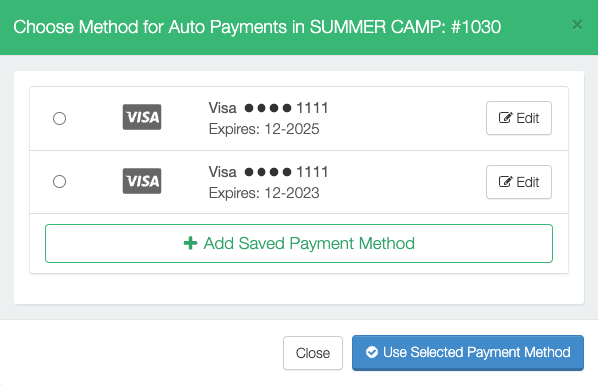The height and width of the screenshot is (385, 598).
Task: Click the green plus icon
Action: 190,243
